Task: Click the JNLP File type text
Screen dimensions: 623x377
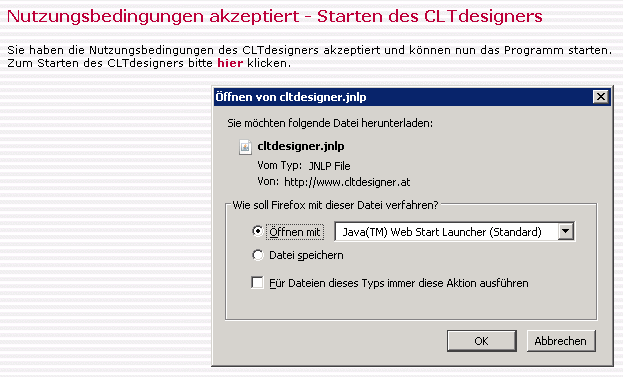Action: (x=329, y=166)
